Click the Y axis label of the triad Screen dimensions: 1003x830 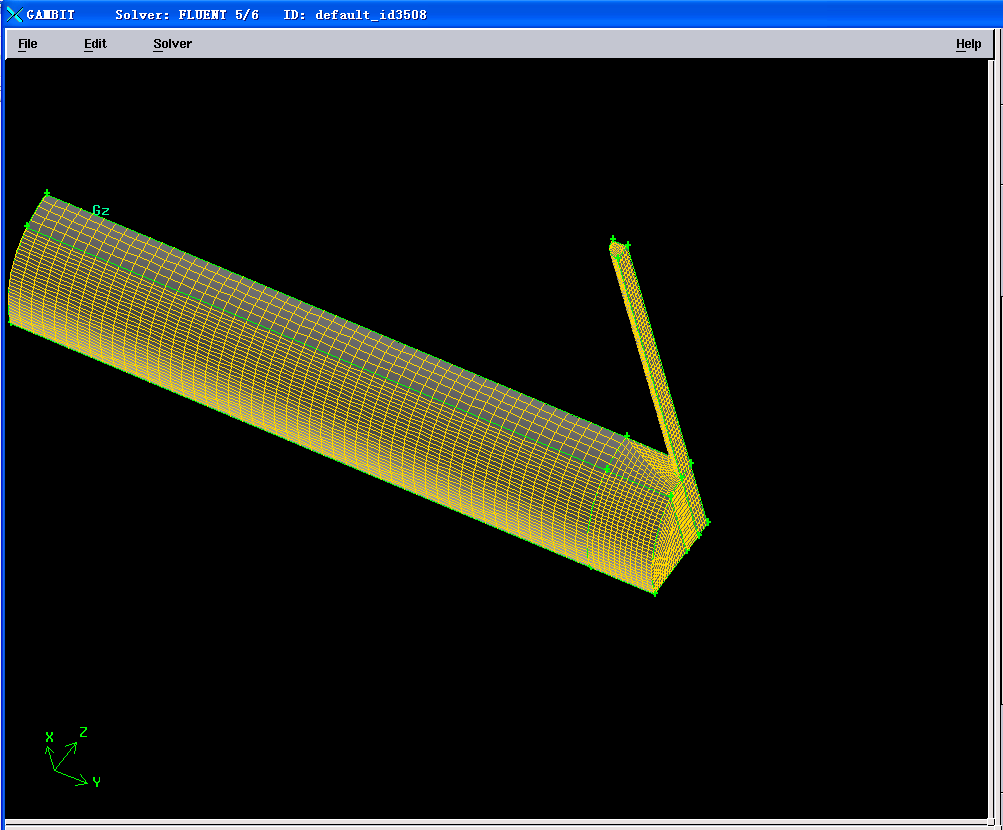[96, 782]
